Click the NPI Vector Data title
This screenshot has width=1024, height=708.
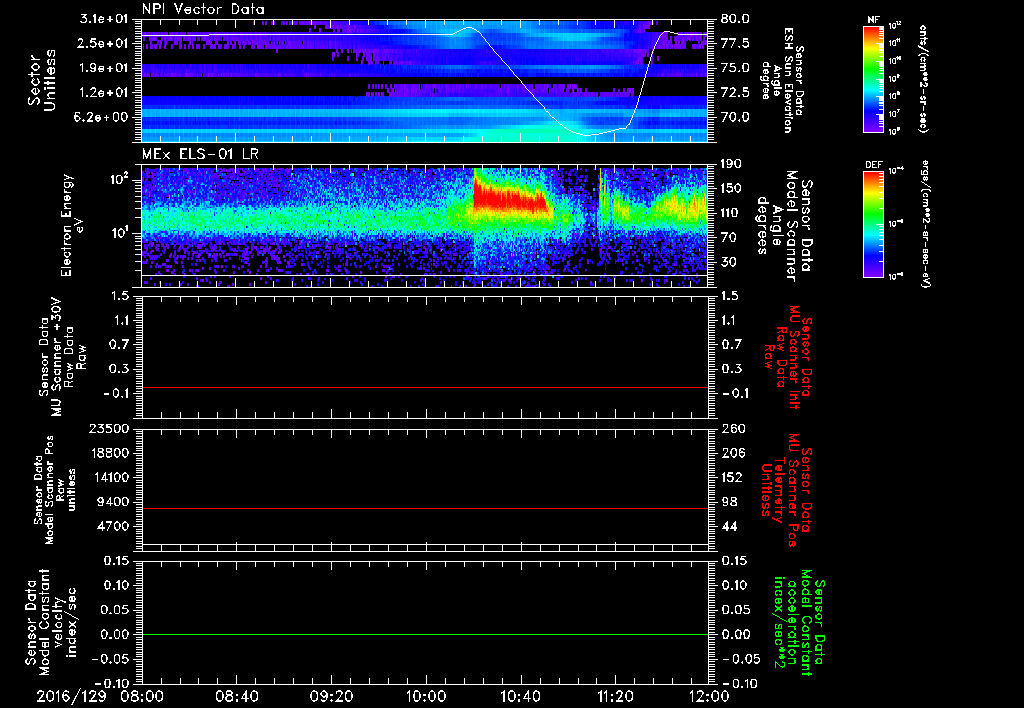[x=203, y=9]
